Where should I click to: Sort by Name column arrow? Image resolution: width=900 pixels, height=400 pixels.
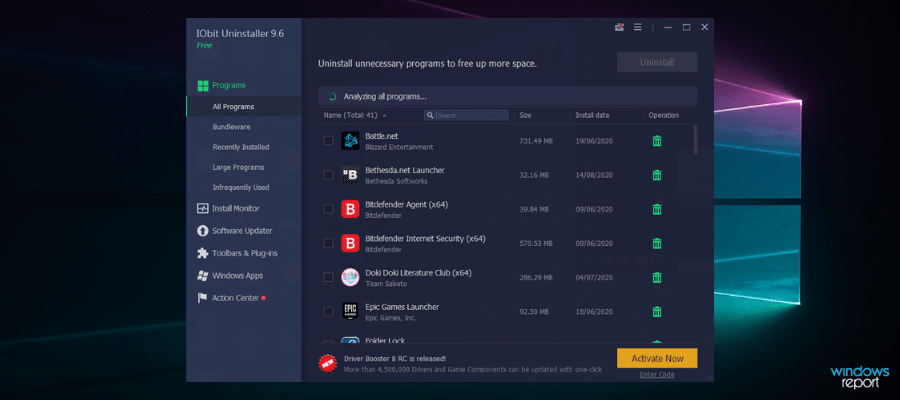pyautogui.click(x=384, y=115)
